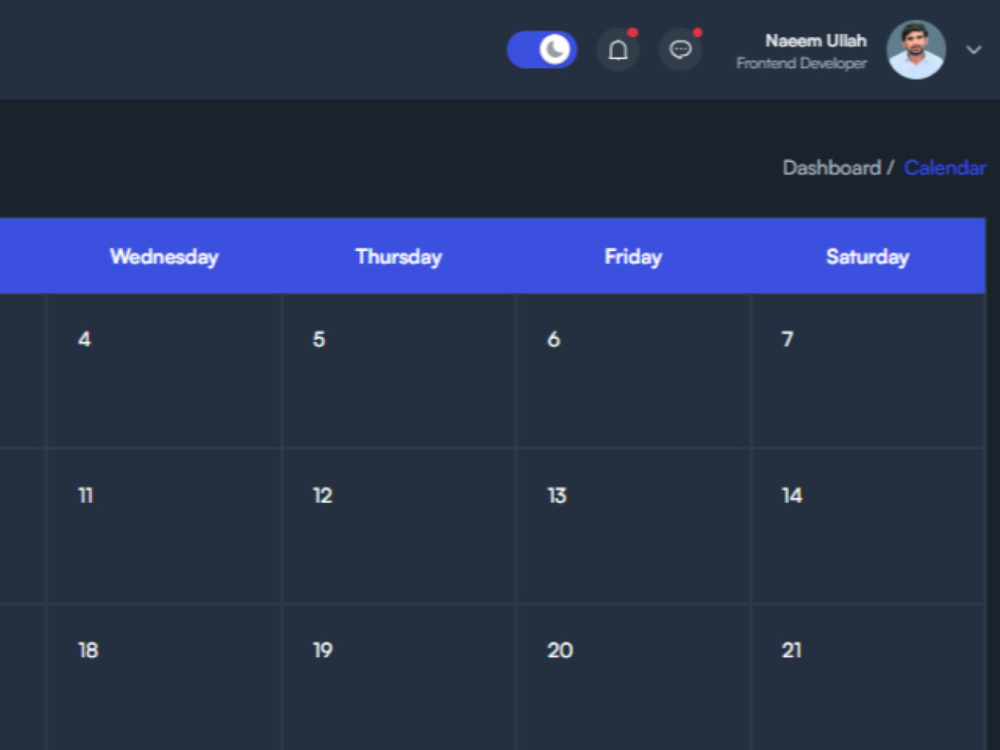1000x750 pixels.
Task: Click the Calendar breadcrumb link
Action: pyautogui.click(x=945, y=168)
